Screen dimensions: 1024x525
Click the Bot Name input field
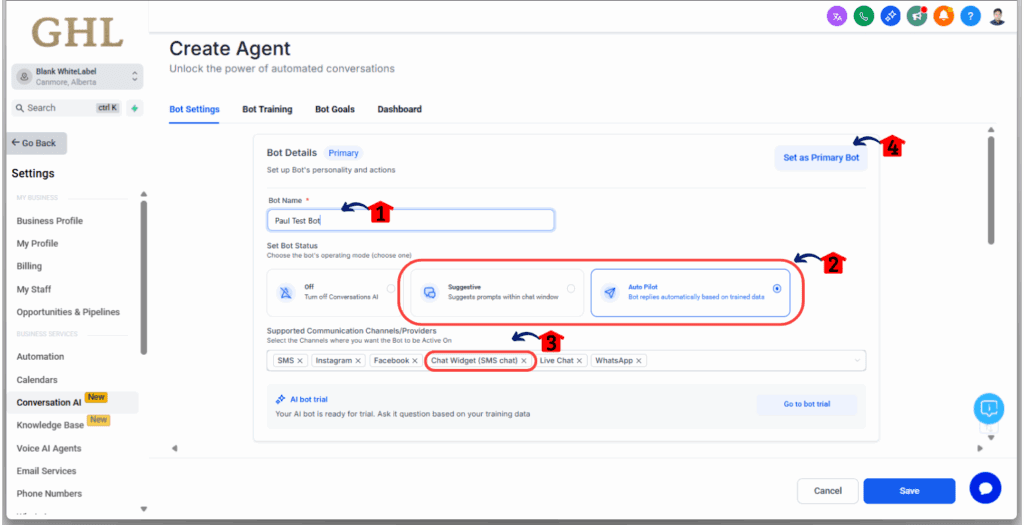coord(411,221)
